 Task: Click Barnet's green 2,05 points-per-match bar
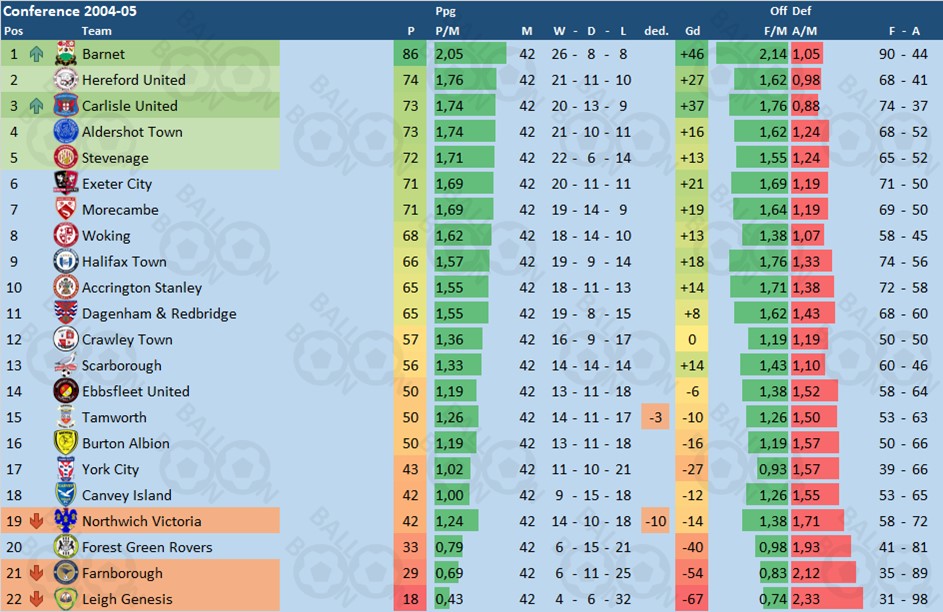(470, 54)
